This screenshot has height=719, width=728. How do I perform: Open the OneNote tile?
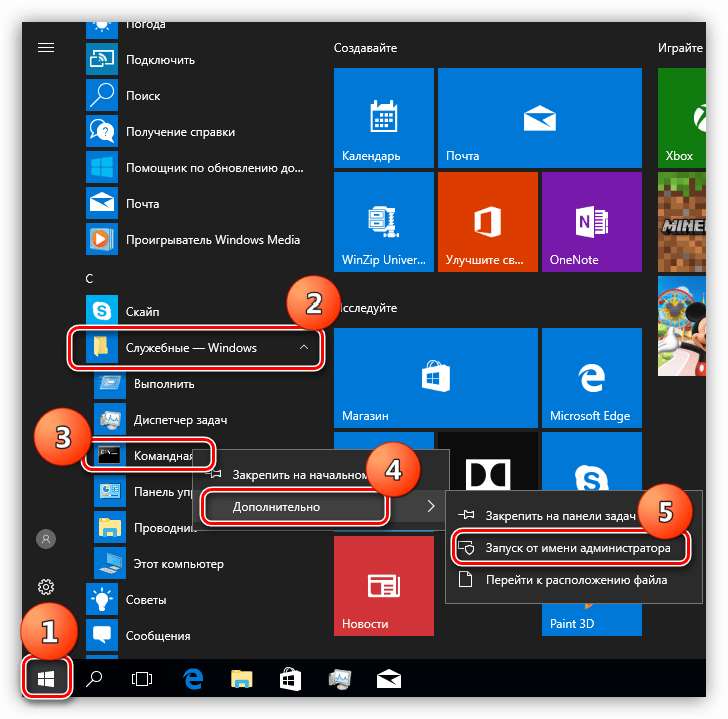pos(592,222)
